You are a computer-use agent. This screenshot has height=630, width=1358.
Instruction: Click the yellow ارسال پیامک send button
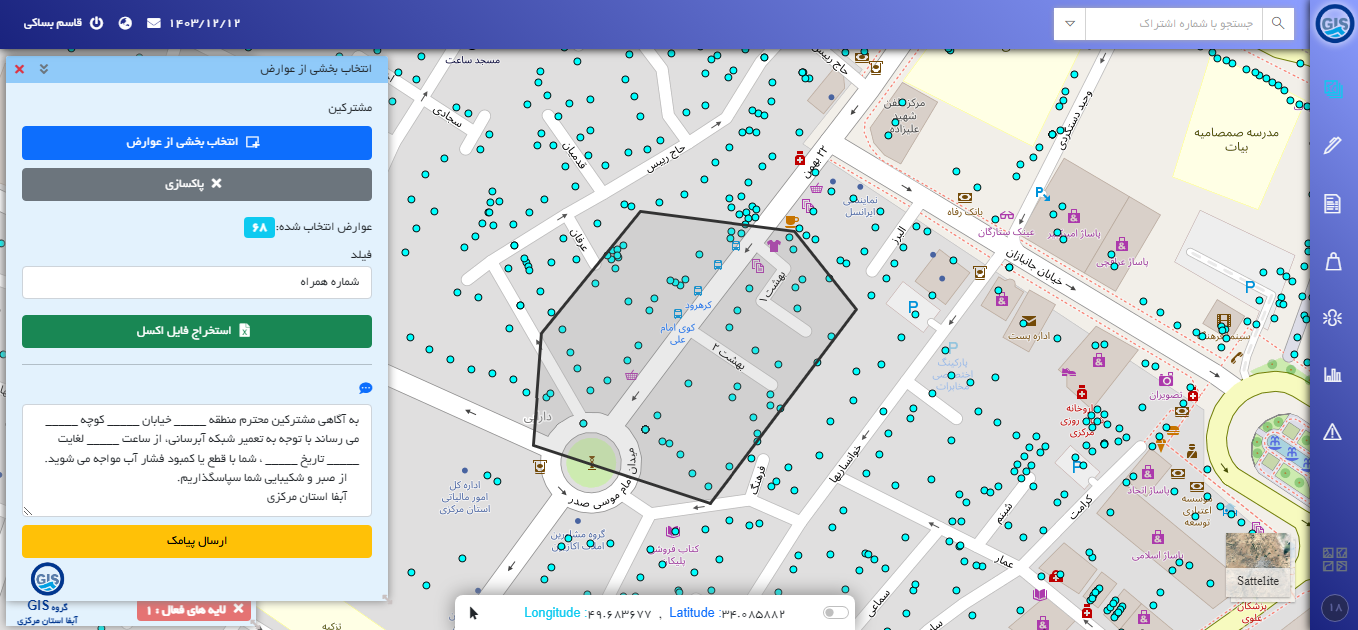point(197,541)
